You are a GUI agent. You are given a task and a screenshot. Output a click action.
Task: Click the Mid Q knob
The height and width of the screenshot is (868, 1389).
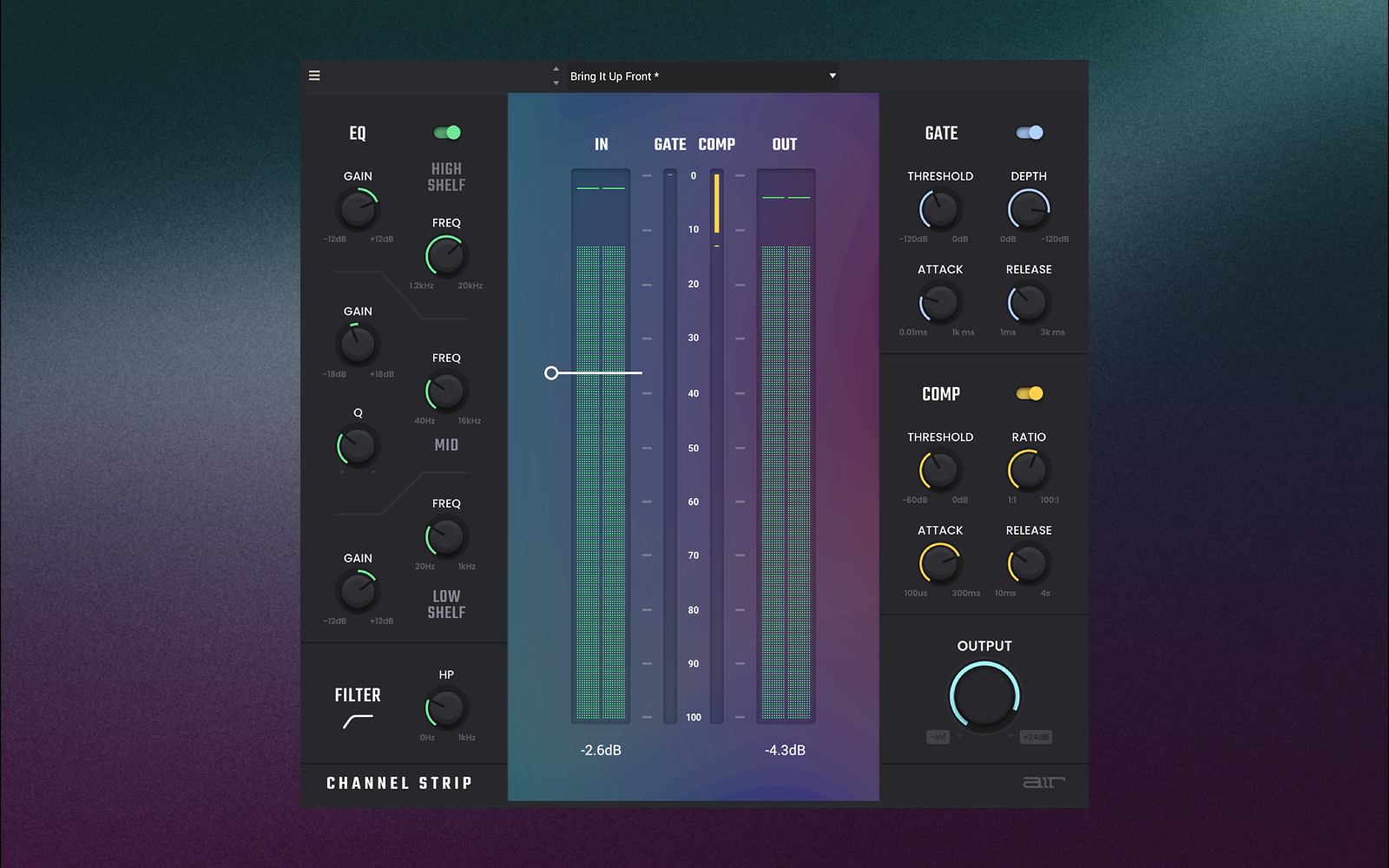[x=358, y=447]
